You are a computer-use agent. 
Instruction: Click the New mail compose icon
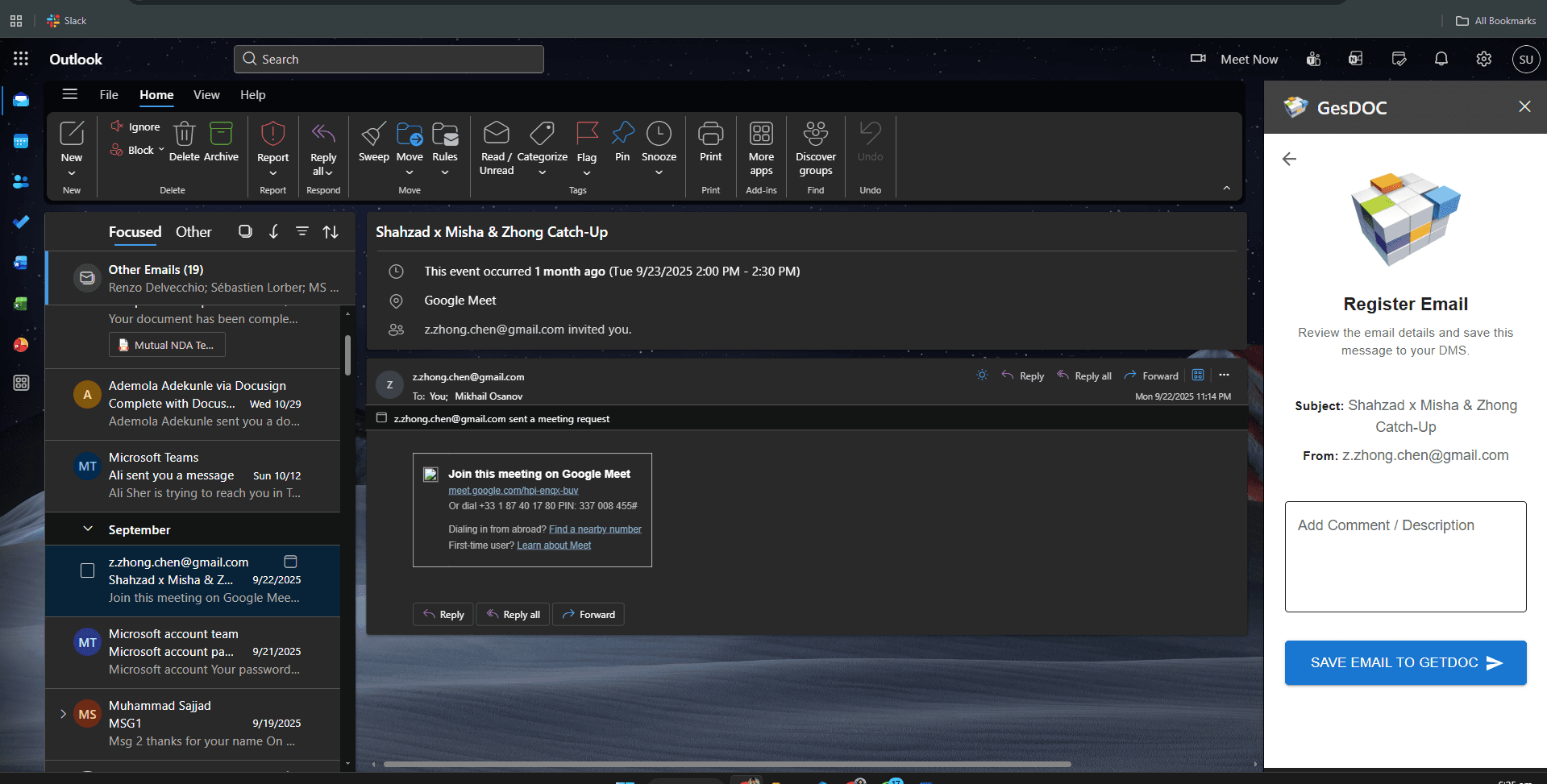tap(72, 134)
